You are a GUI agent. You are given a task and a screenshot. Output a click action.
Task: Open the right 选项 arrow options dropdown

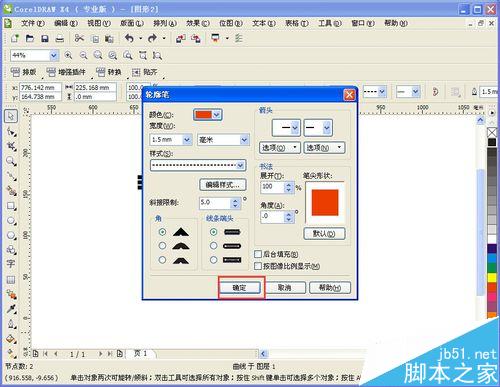[324, 148]
